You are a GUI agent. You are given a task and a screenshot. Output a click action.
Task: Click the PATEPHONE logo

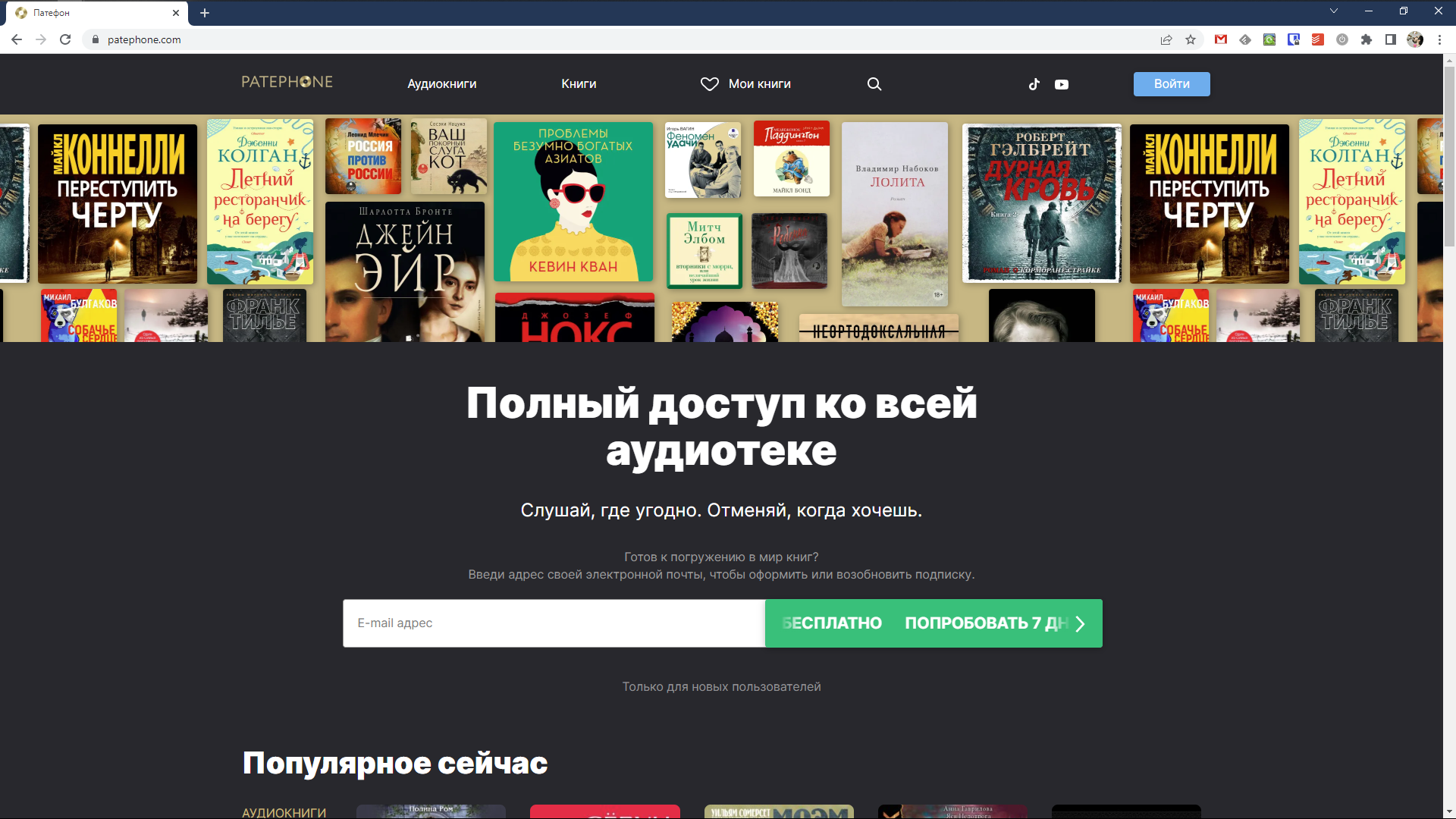(287, 82)
